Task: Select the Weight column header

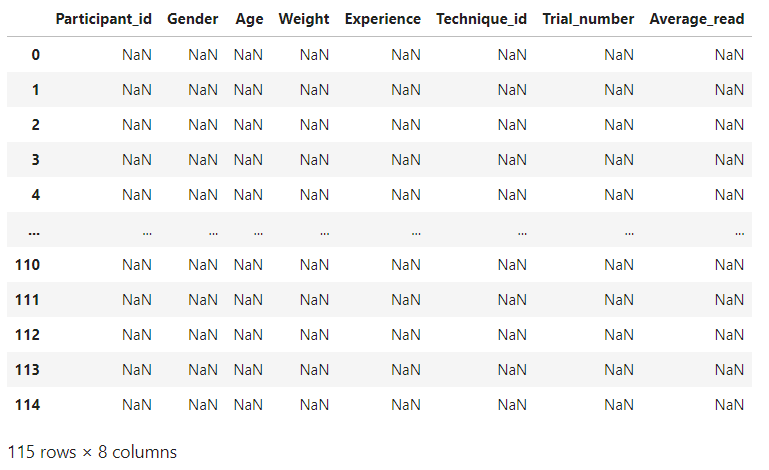Action: pyautogui.click(x=304, y=19)
